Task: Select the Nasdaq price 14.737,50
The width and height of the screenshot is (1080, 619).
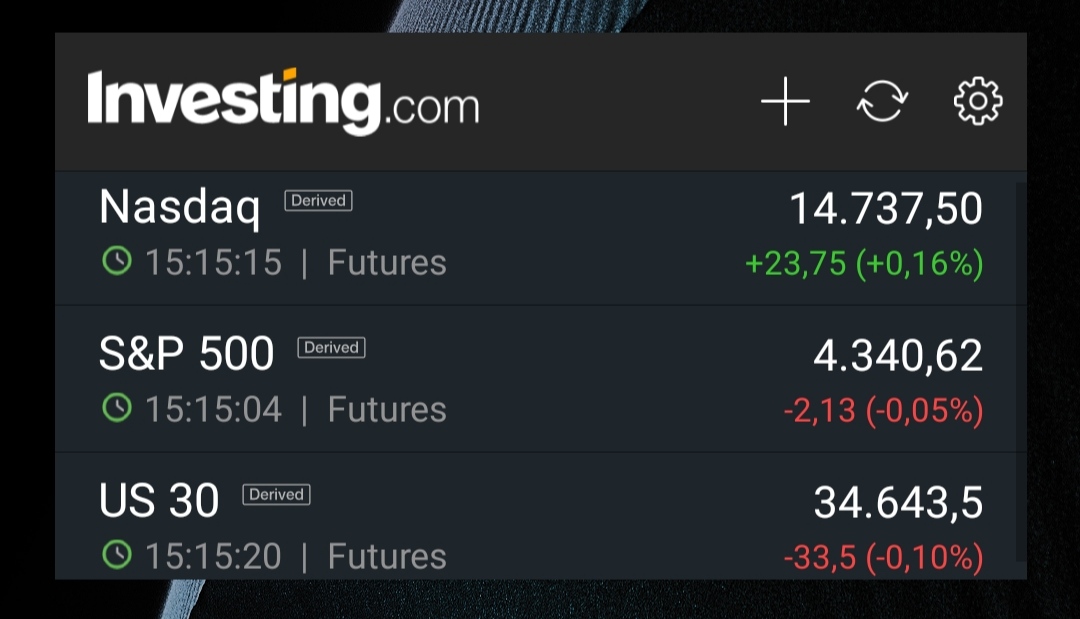Action: (x=885, y=209)
